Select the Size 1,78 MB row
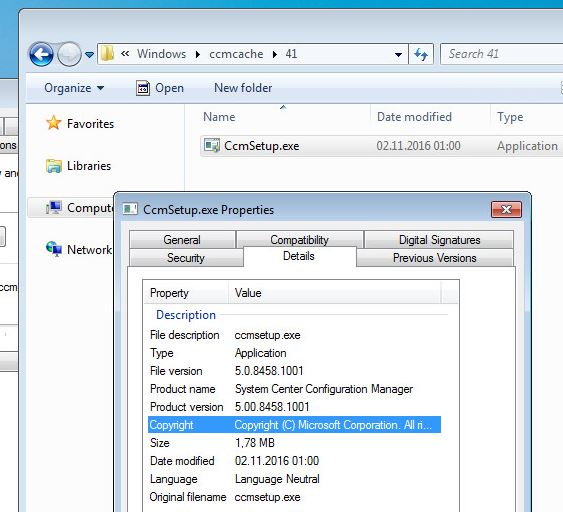Viewport: 563px width, 512px height. coord(294,443)
